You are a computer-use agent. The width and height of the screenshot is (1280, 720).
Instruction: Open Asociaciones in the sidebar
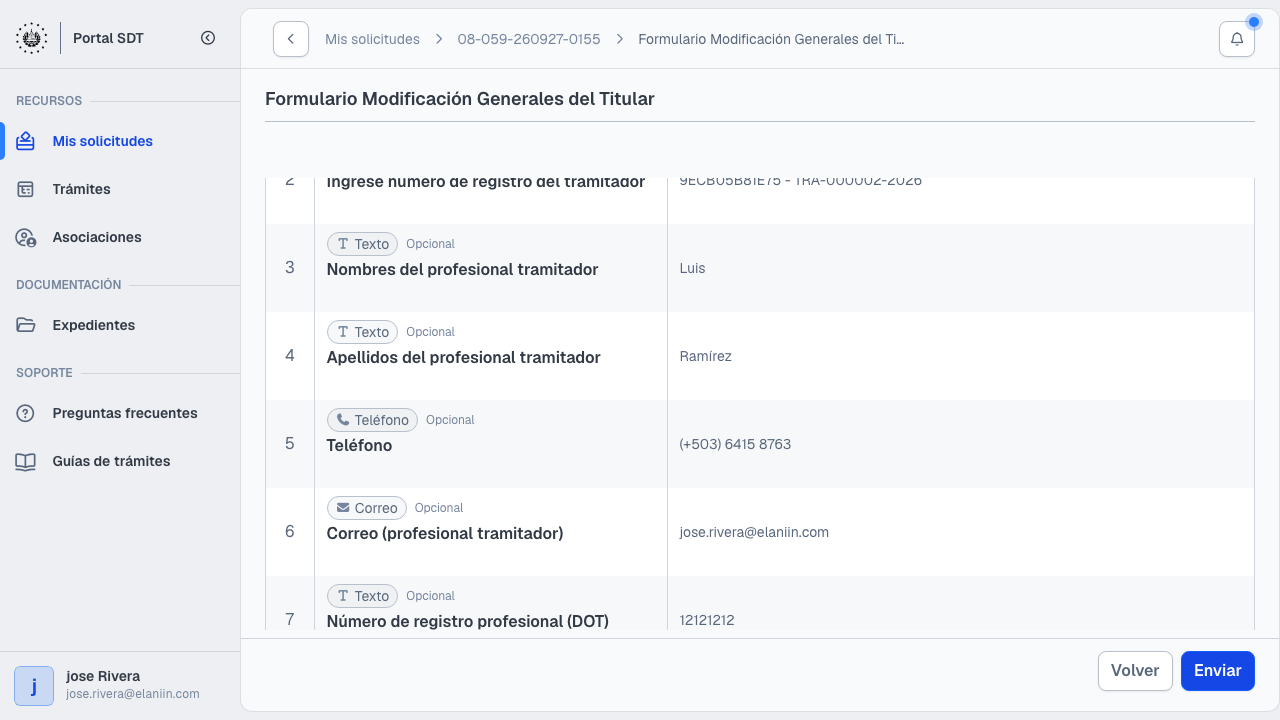120,237
